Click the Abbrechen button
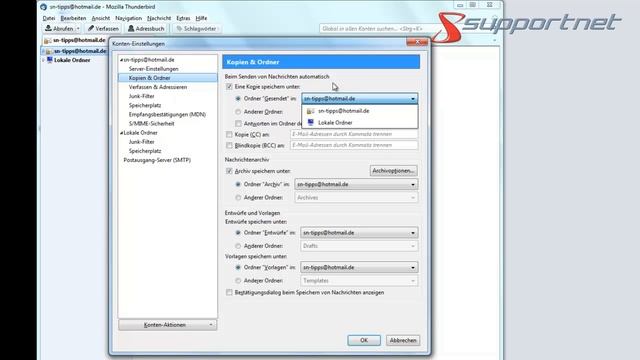The height and width of the screenshot is (360, 640). pyautogui.click(x=403, y=340)
